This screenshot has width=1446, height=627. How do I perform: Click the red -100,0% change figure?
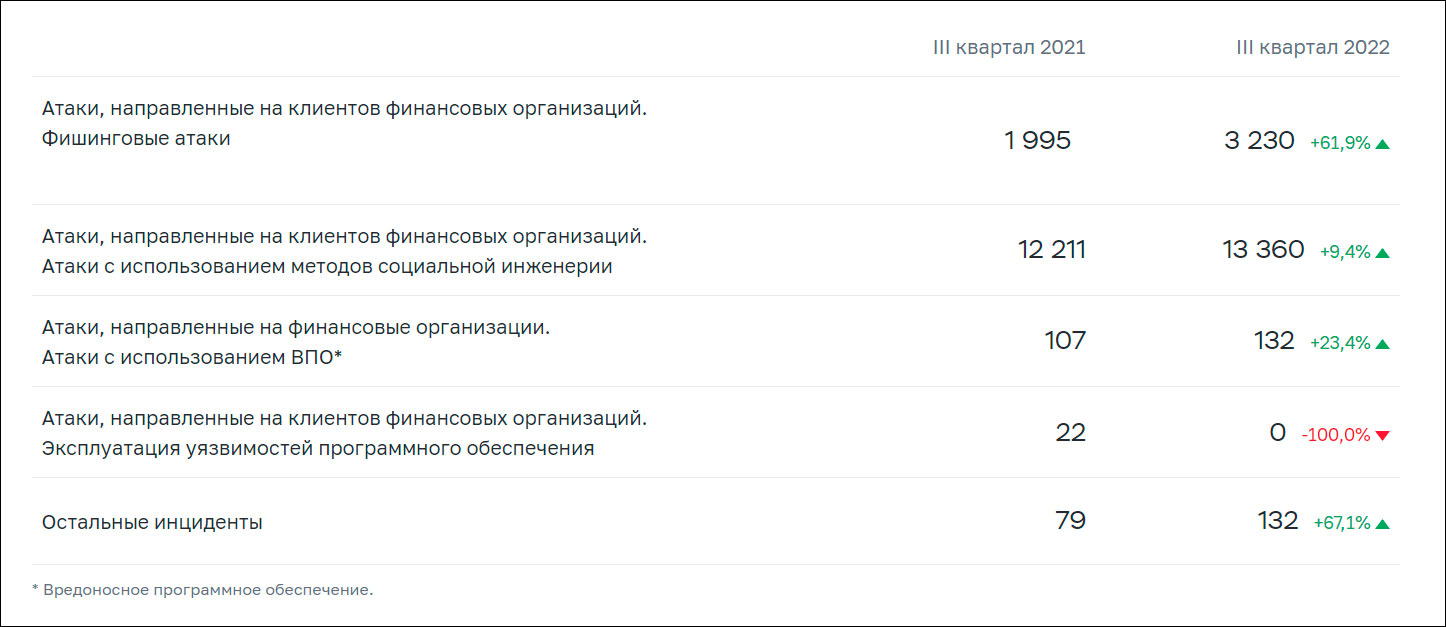(x=1335, y=435)
